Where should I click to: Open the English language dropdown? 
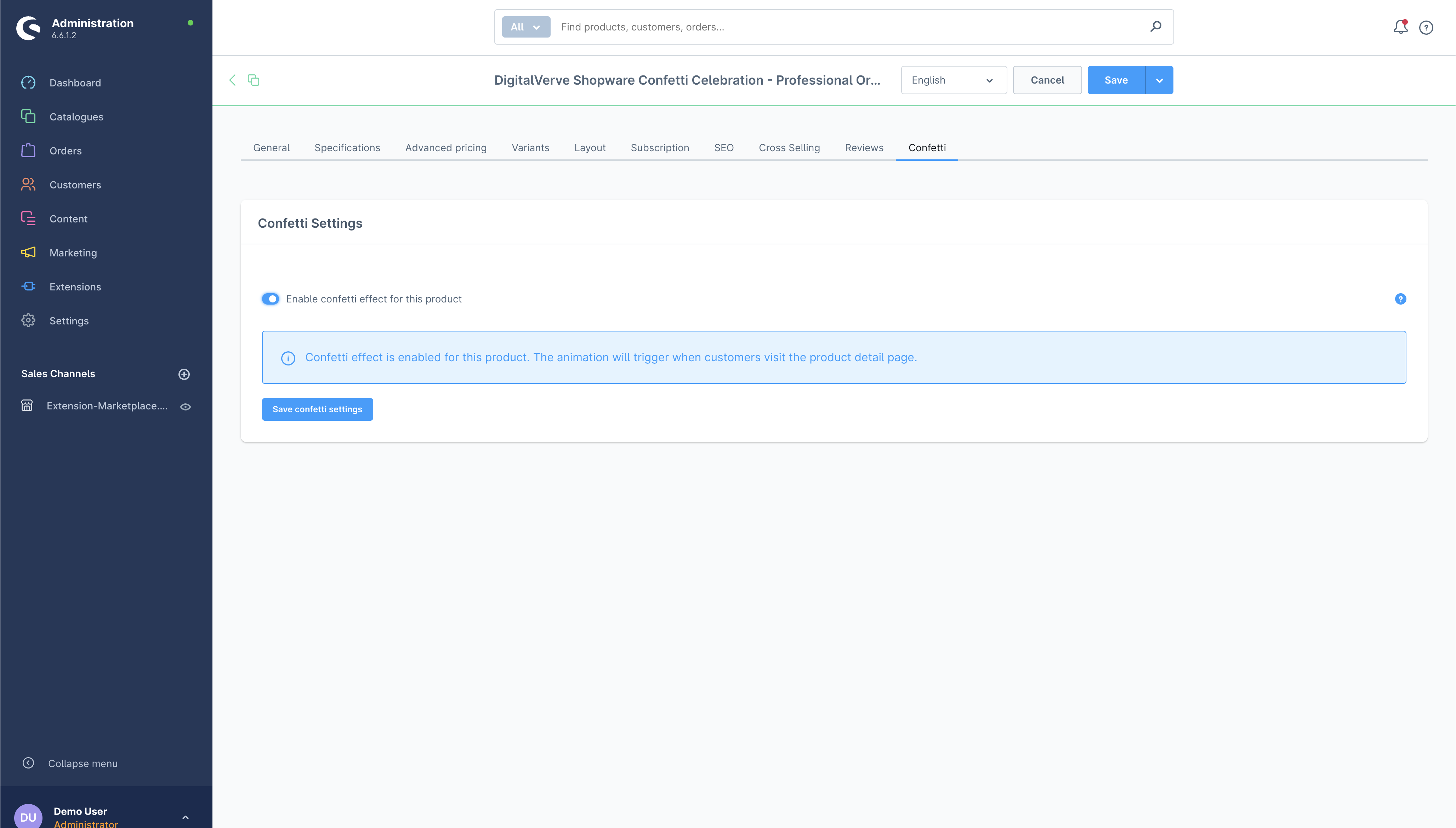tap(954, 80)
